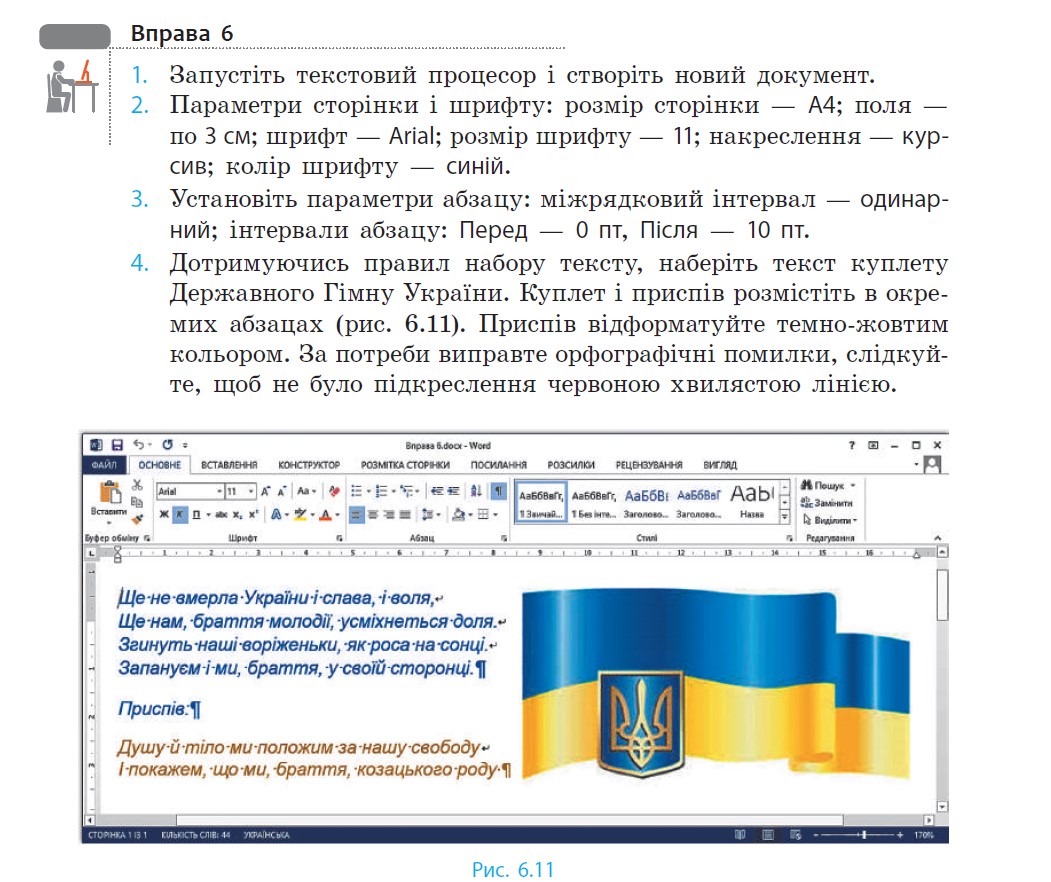Open the font color dropdown arrow
1051x882 pixels.
(x=337, y=515)
